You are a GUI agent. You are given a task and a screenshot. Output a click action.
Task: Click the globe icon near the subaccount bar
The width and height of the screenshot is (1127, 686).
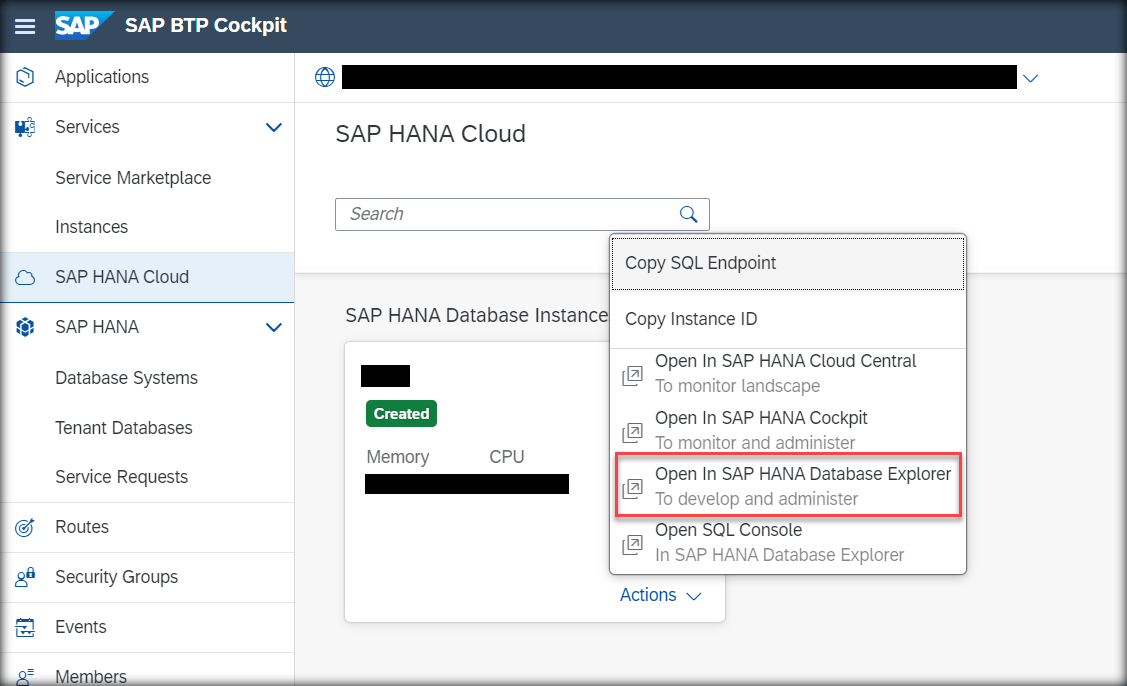pyautogui.click(x=324, y=77)
